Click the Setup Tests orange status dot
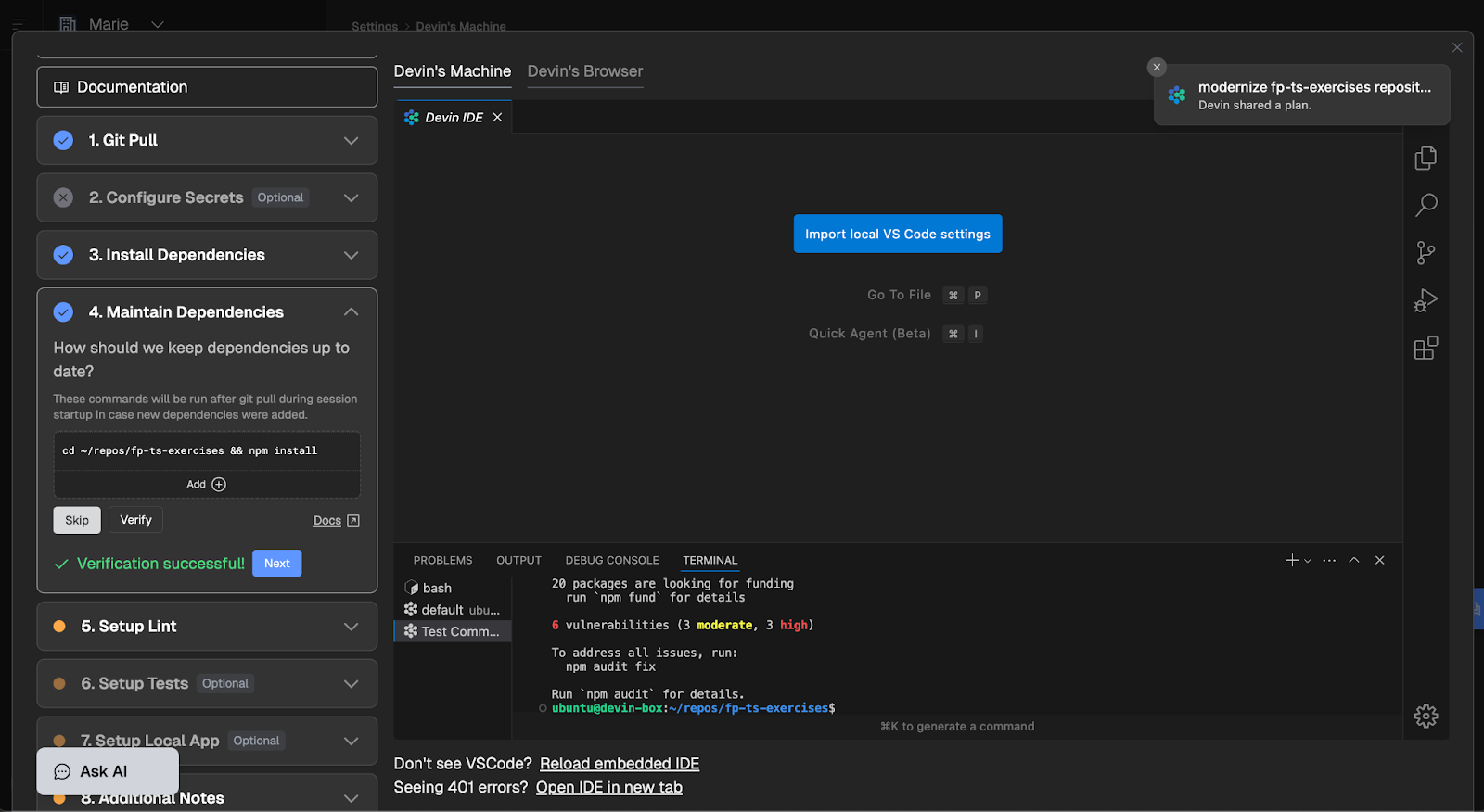This screenshot has height=812, width=1484. pyautogui.click(x=59, y=684)
